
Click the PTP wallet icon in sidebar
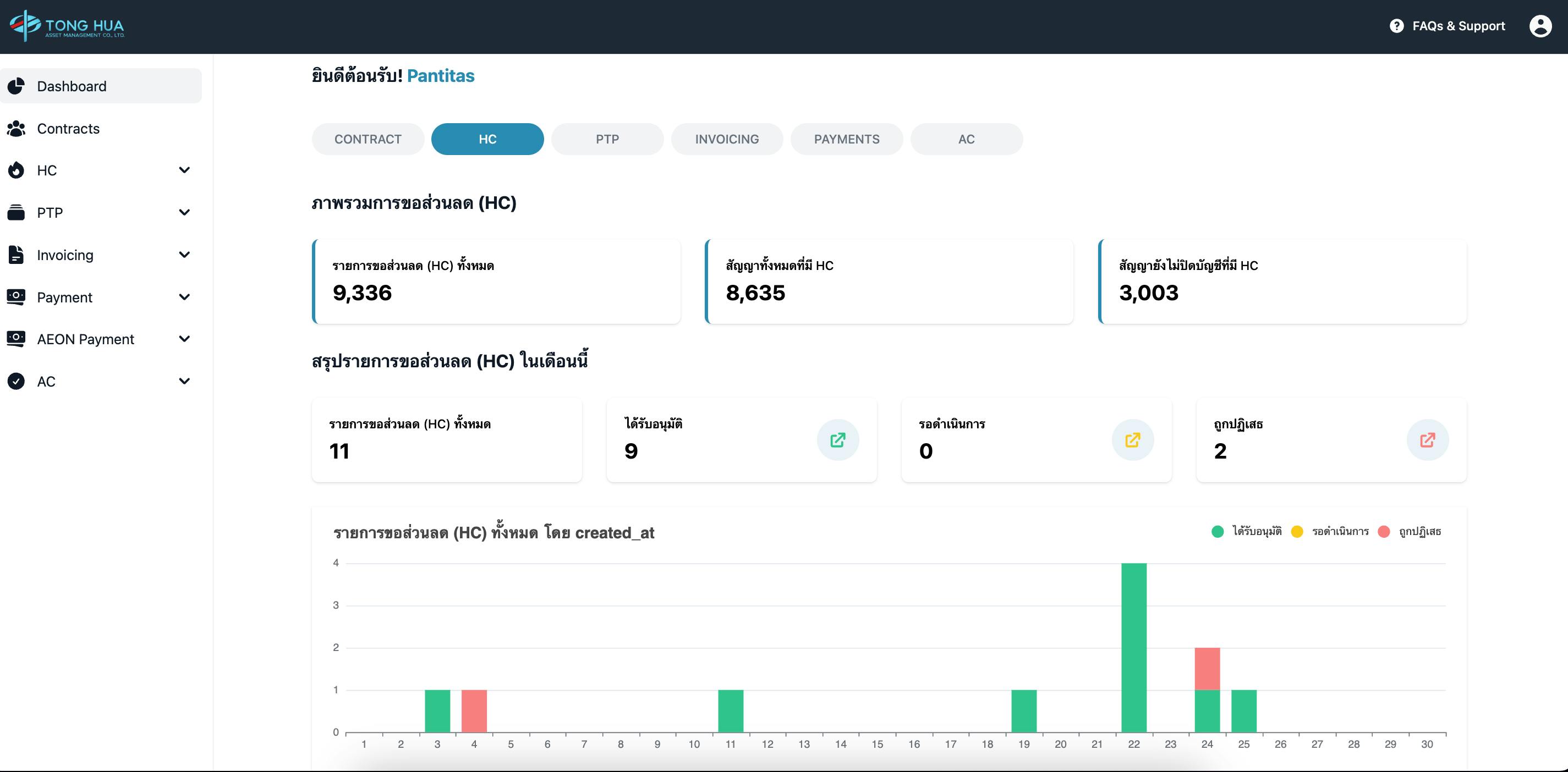click(17, 212)
